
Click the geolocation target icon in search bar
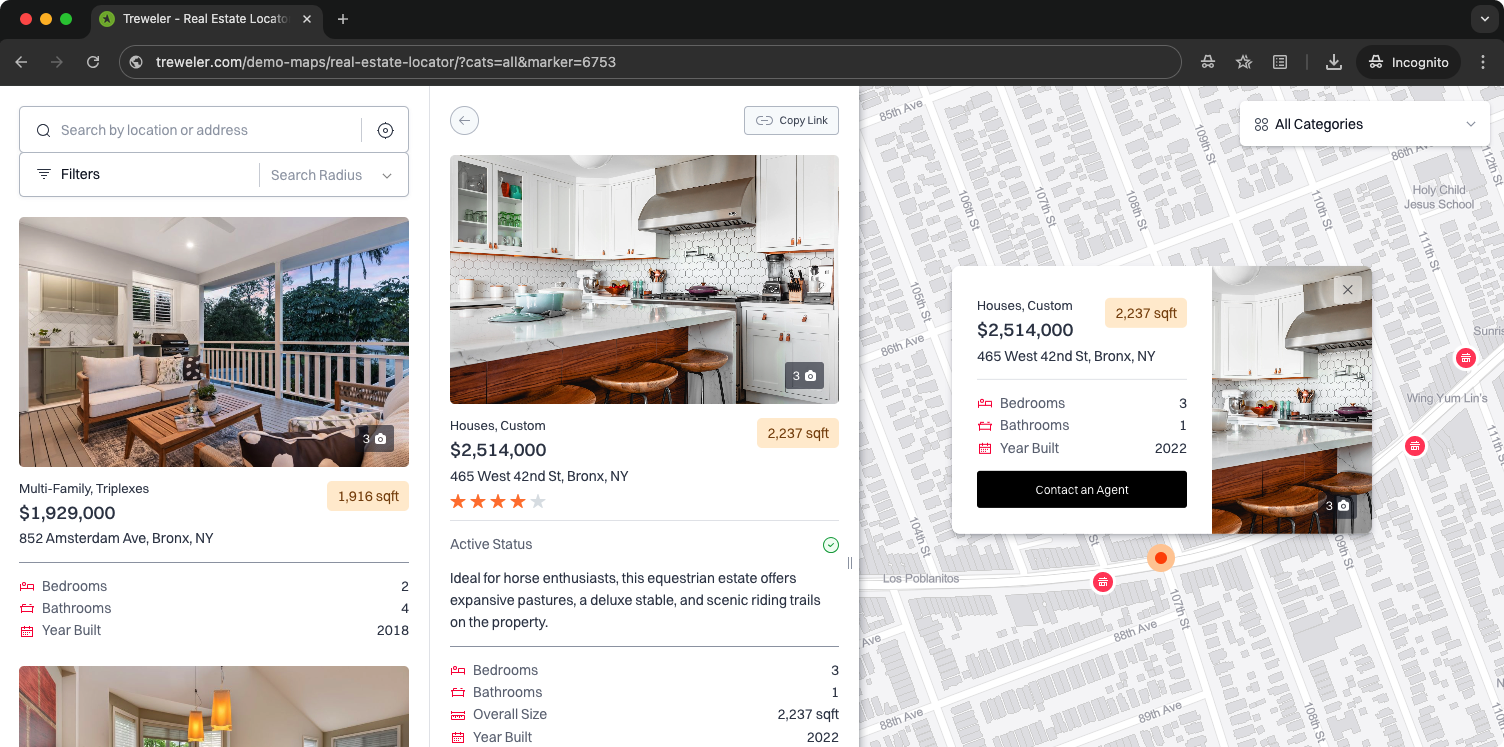385,130
